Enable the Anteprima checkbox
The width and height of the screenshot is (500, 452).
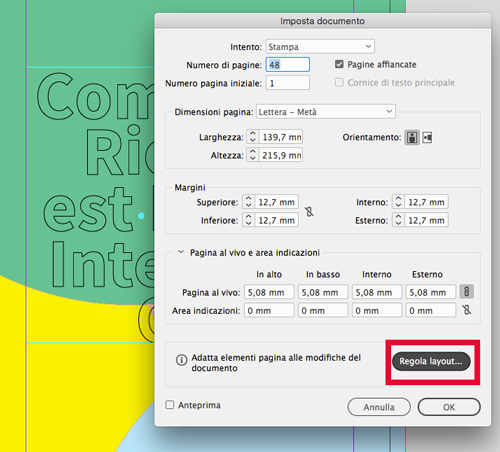pos(170,405)
